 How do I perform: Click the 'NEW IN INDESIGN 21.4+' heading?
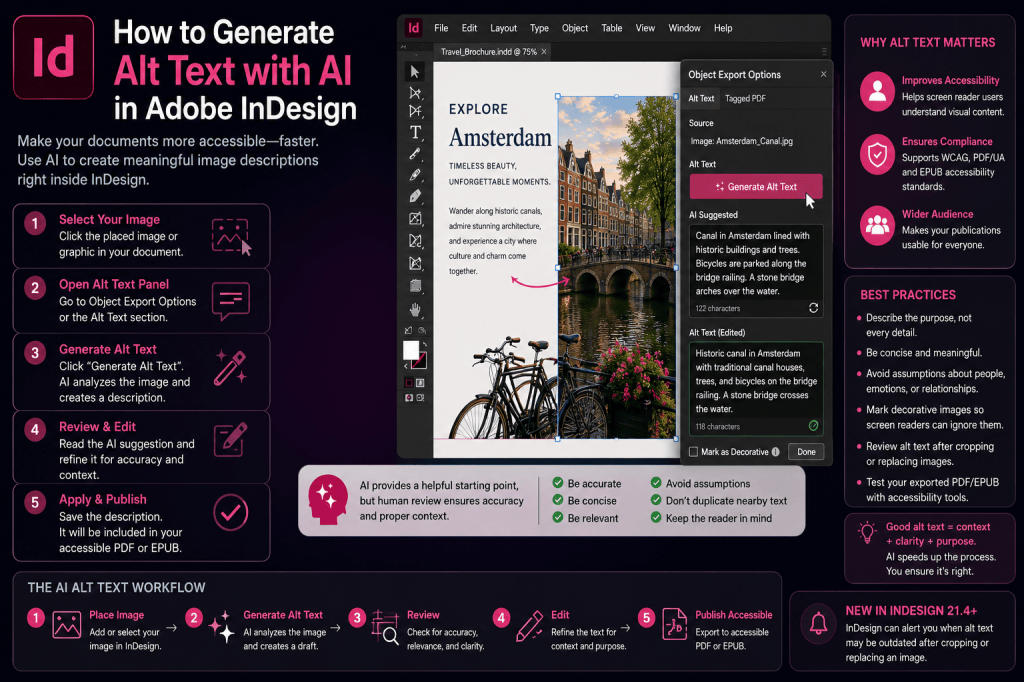coord(911,611)
